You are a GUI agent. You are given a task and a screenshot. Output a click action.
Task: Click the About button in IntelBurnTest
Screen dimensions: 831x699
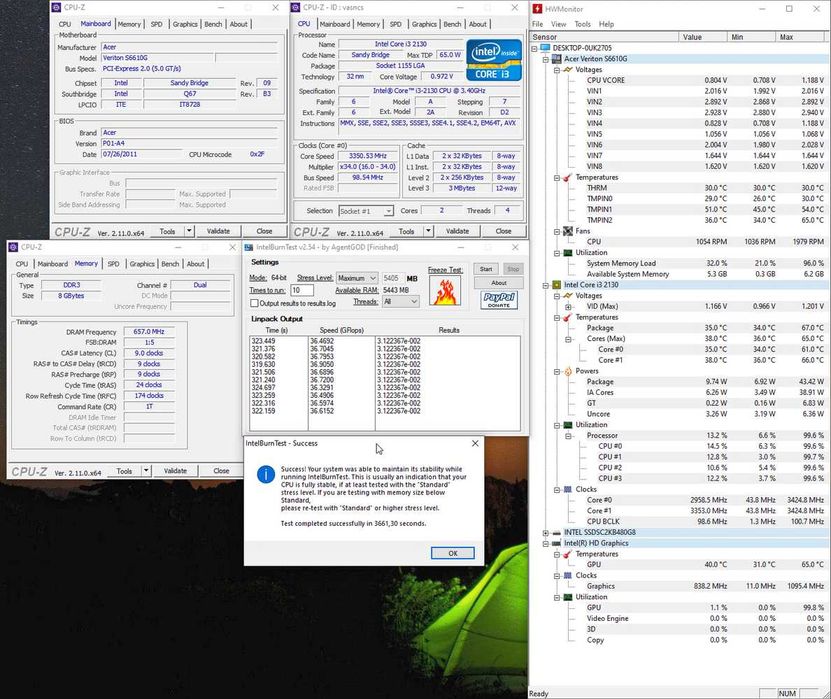(x=499, y=282)
